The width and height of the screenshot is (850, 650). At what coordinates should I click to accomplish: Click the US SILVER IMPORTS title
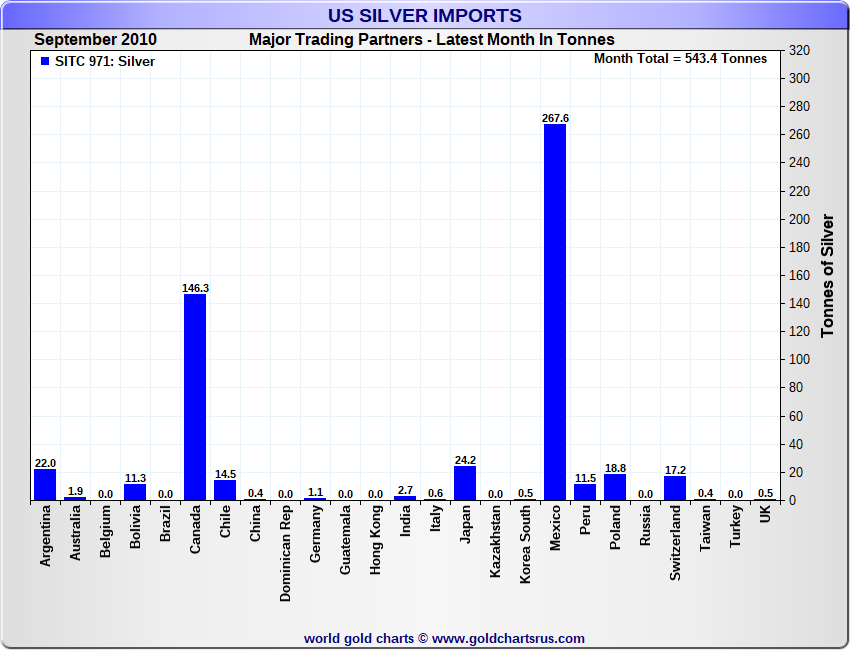425,16
